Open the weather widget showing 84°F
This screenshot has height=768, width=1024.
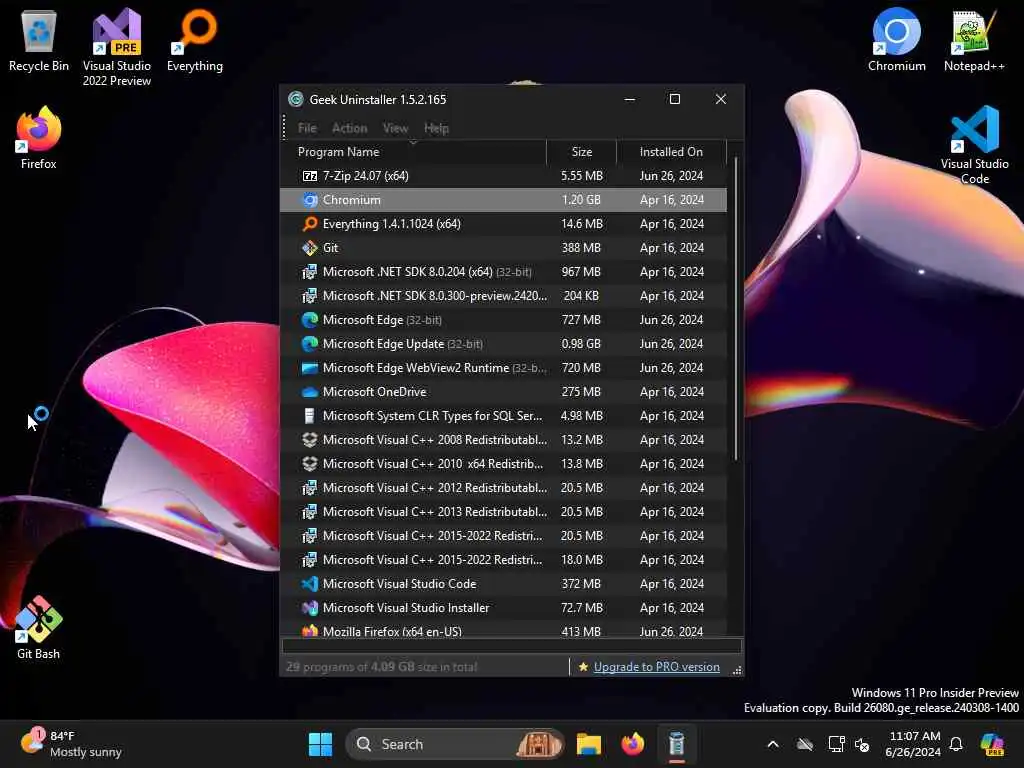click(71, 744)
